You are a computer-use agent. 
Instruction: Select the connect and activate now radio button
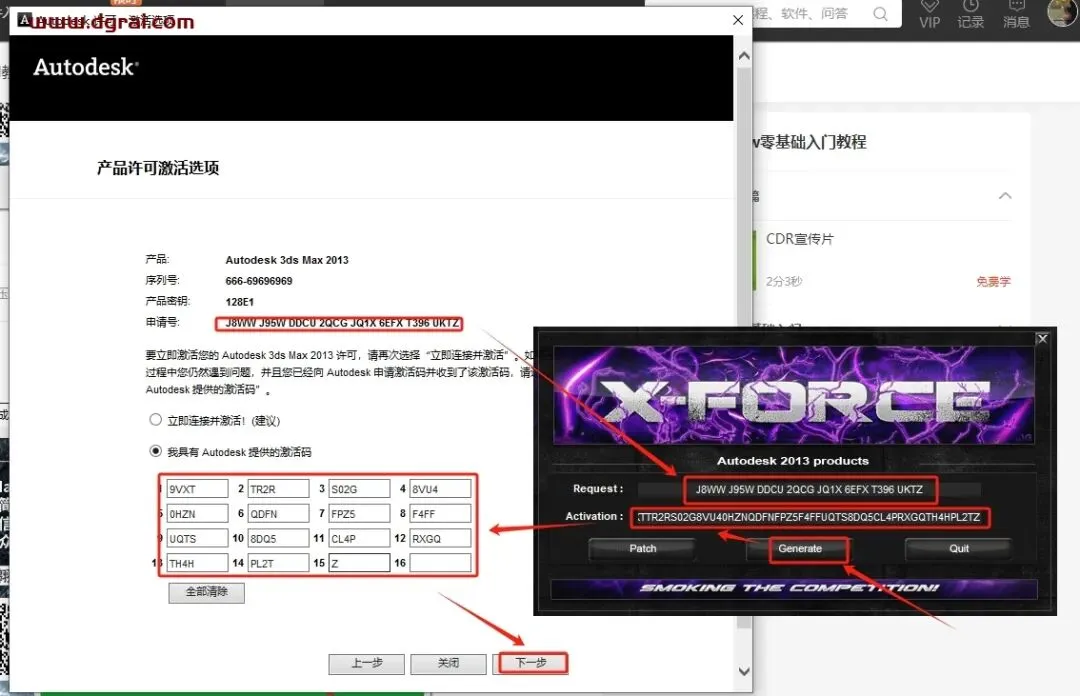[156, 420]
